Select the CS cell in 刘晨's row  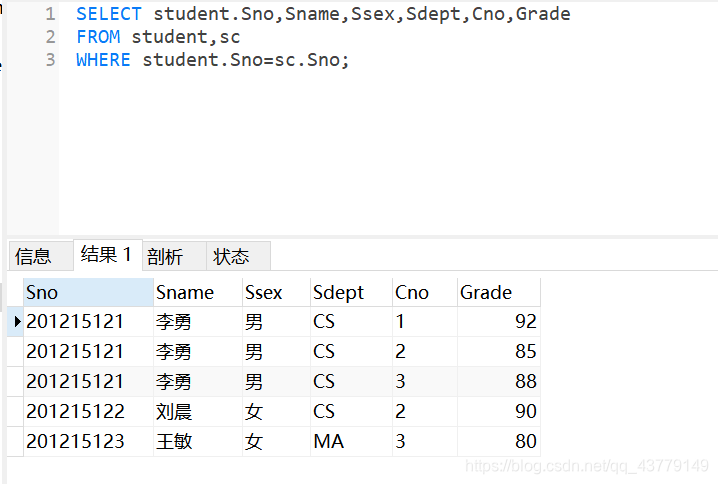[351, 412]
